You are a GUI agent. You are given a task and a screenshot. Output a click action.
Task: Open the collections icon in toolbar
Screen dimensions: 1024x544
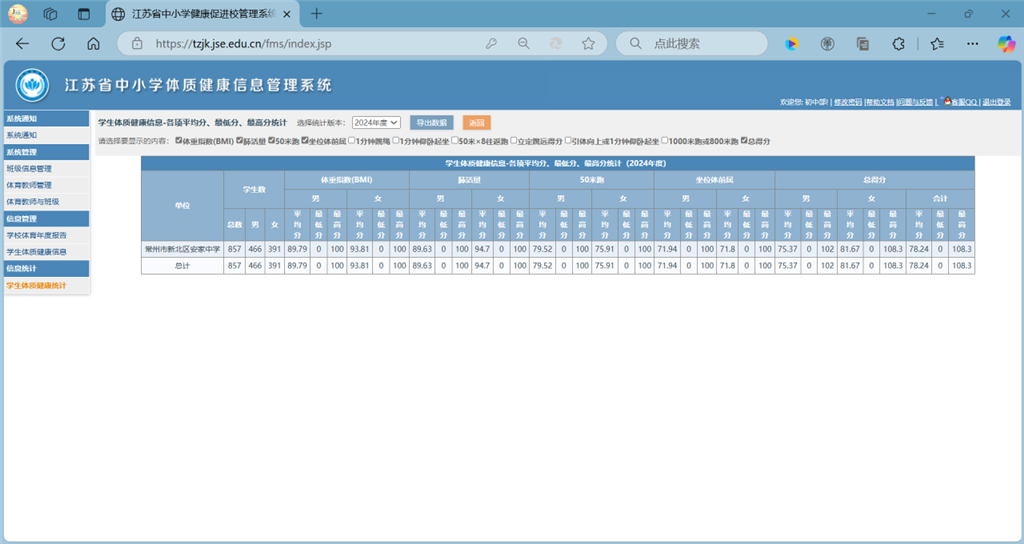coord(863,44)
